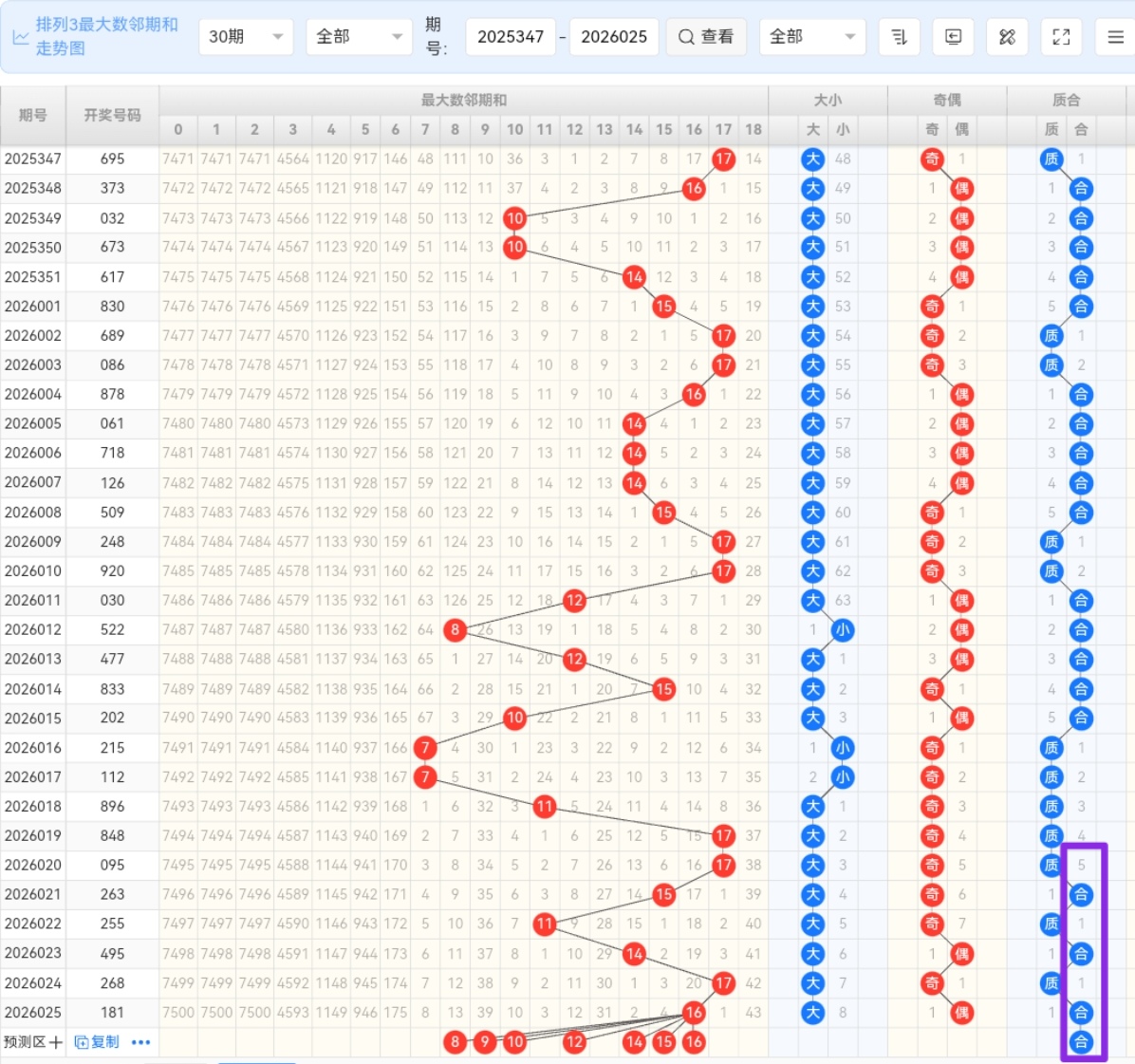Click the export icon right of sort icon
Viewport: 1135px width, 1064px height.
pyautogui.click(x=953, y=37)
